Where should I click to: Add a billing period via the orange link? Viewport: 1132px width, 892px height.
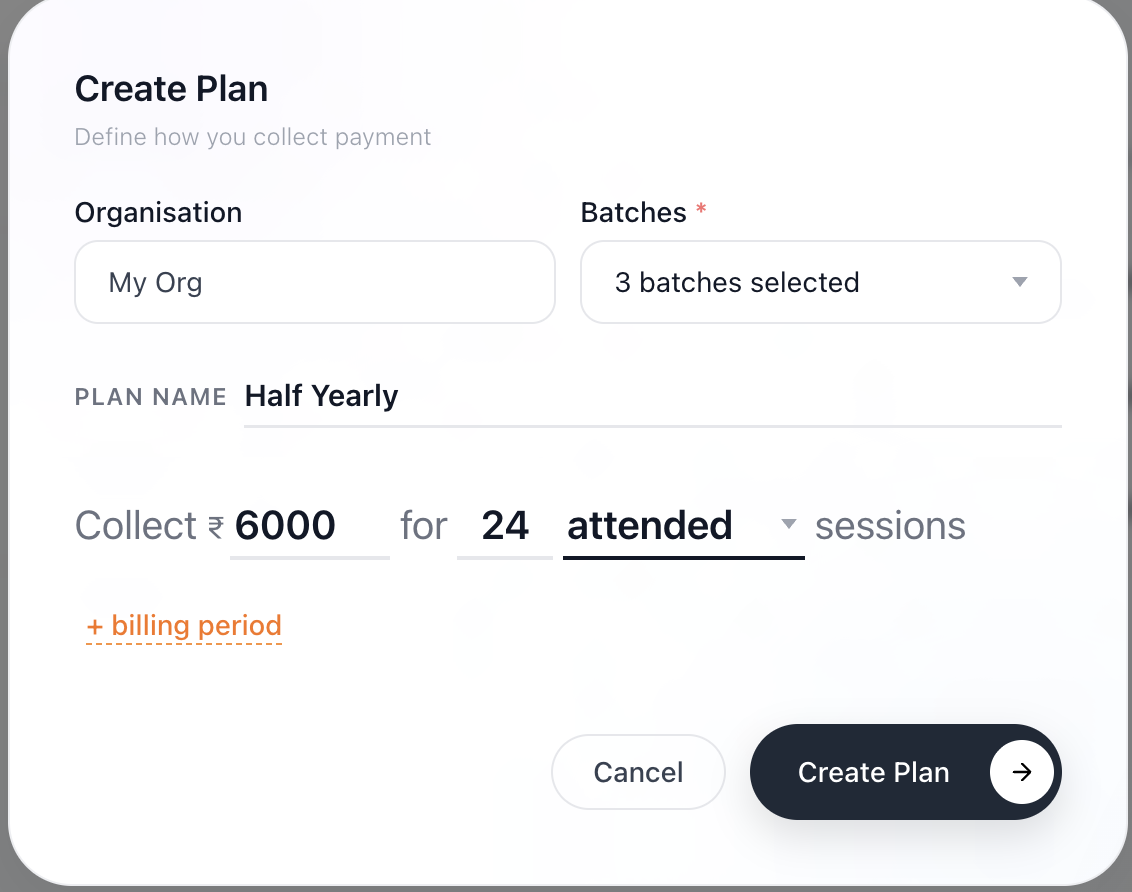183,626
